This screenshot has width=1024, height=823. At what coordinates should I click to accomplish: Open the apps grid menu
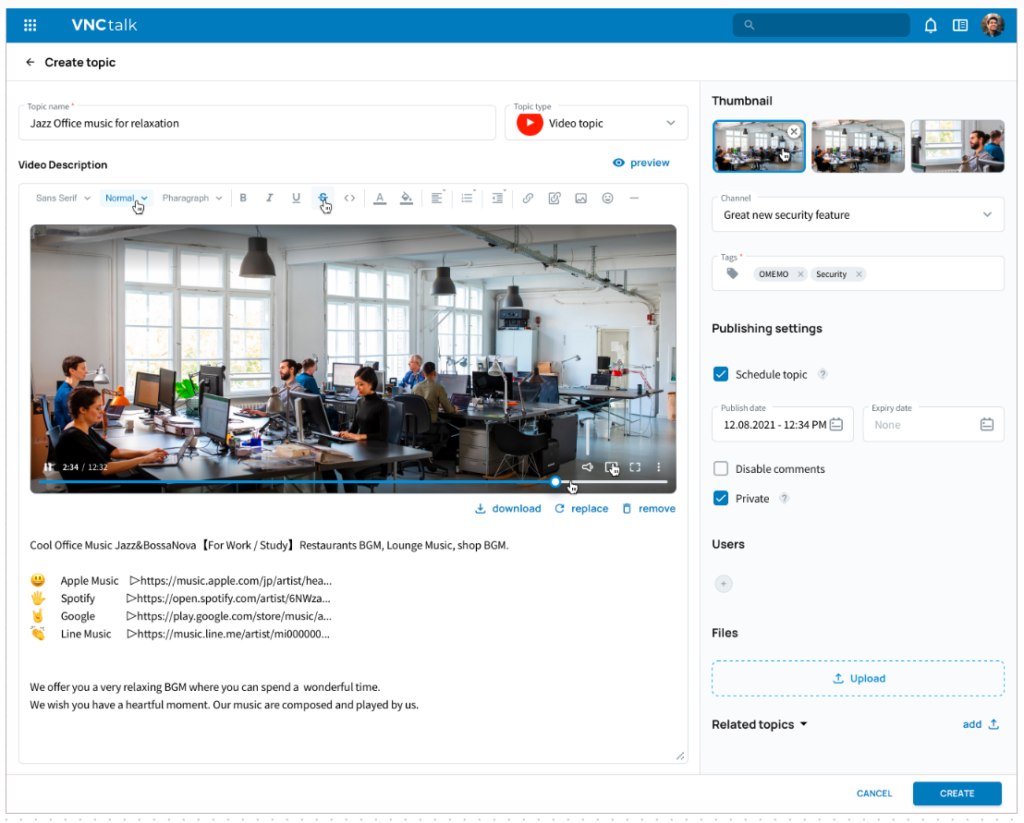tap(30, 25)
